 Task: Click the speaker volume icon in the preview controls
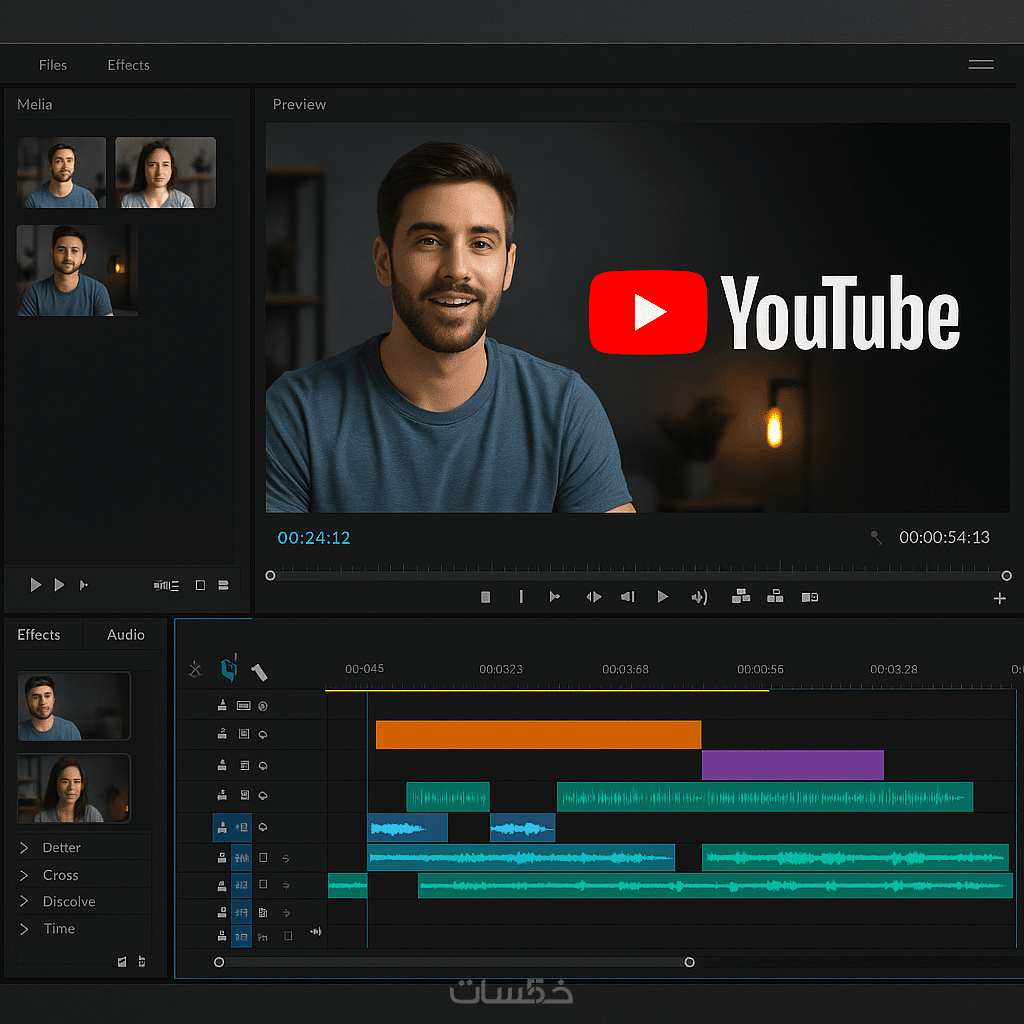click(699, 597)
